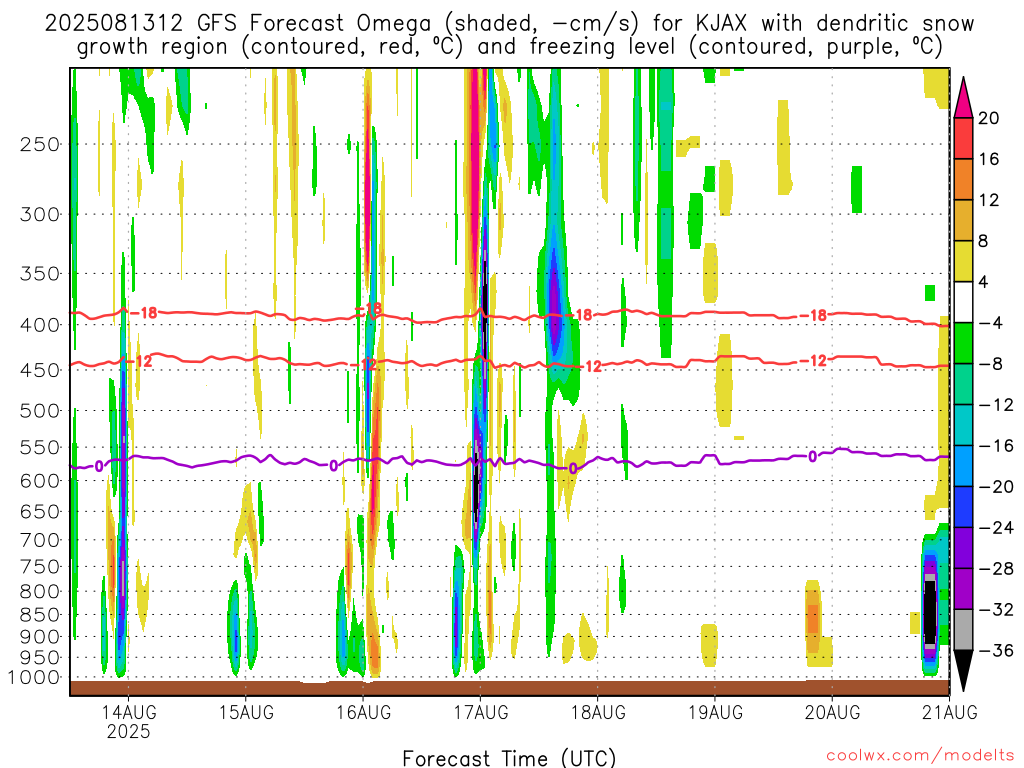Click the yellow swatch between 4 and 8
Viewport: 1024px width, 768px height.
coord(963,261)
